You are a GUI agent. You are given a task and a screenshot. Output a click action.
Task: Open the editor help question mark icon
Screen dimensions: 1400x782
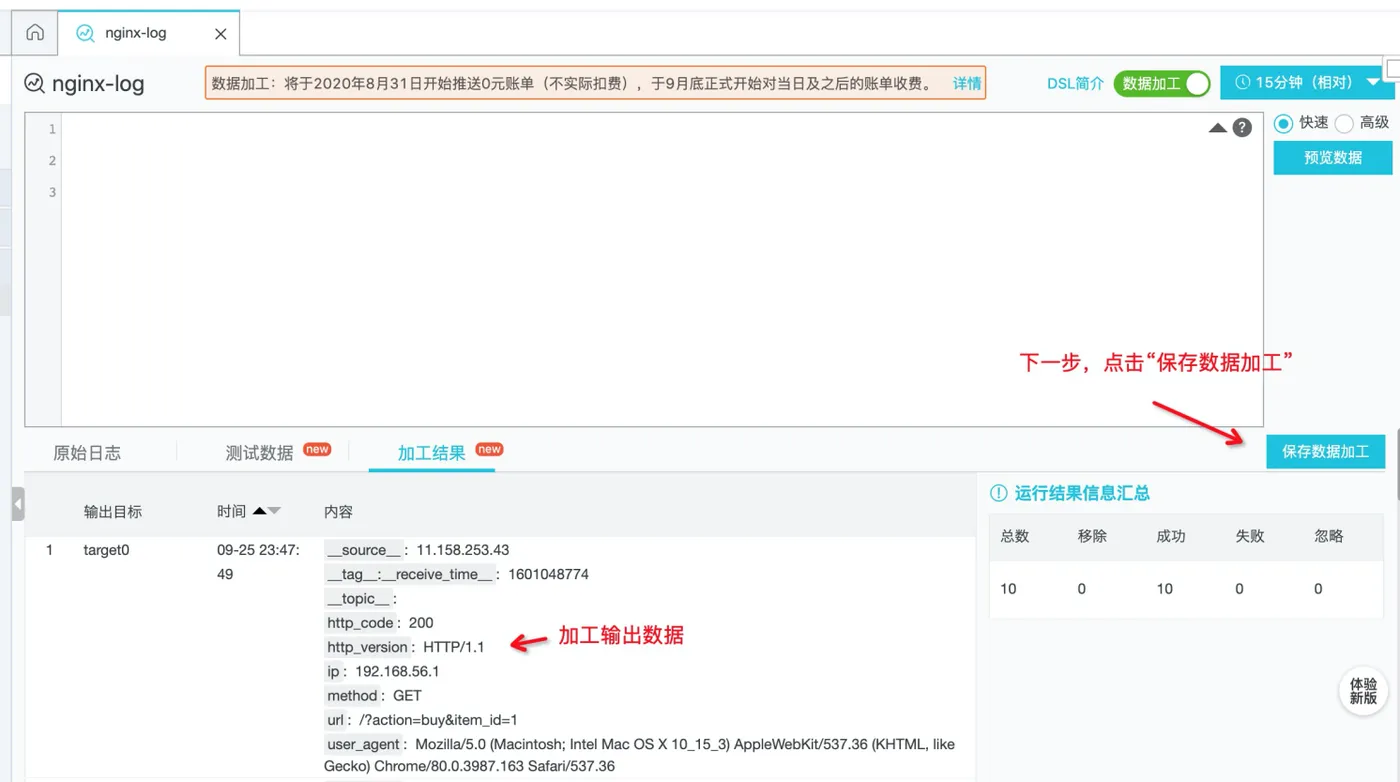coord(1242,128)
